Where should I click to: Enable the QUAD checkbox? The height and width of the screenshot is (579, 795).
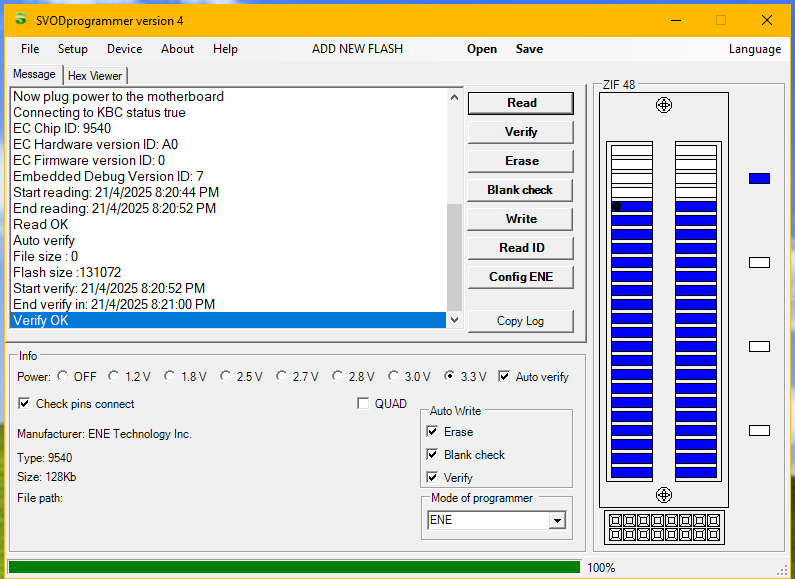click(x=363, y=403)
